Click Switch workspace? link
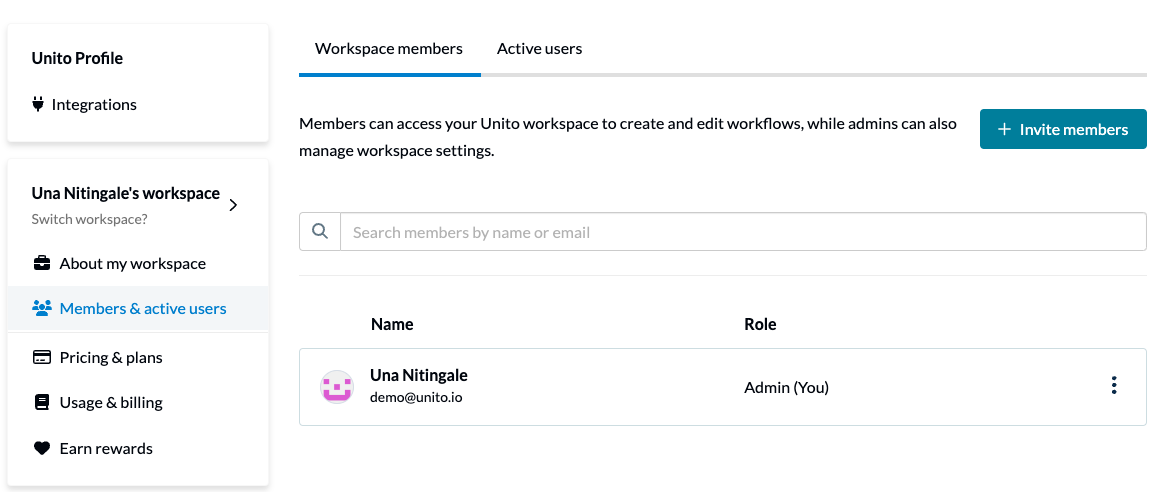This screenshot has width=1160, height=492. click(90, 220)
